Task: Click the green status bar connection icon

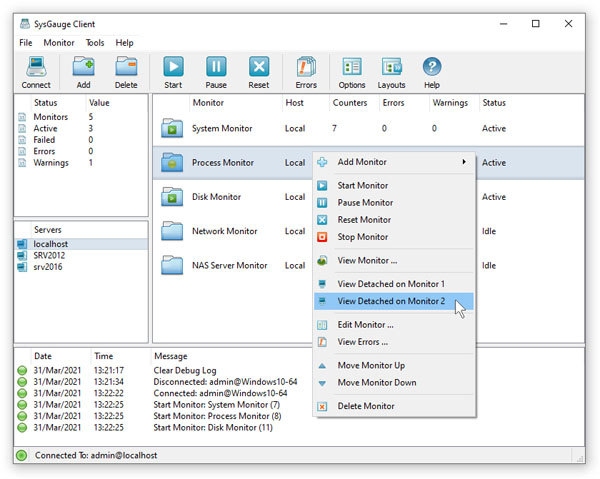Action: point(22,455)
